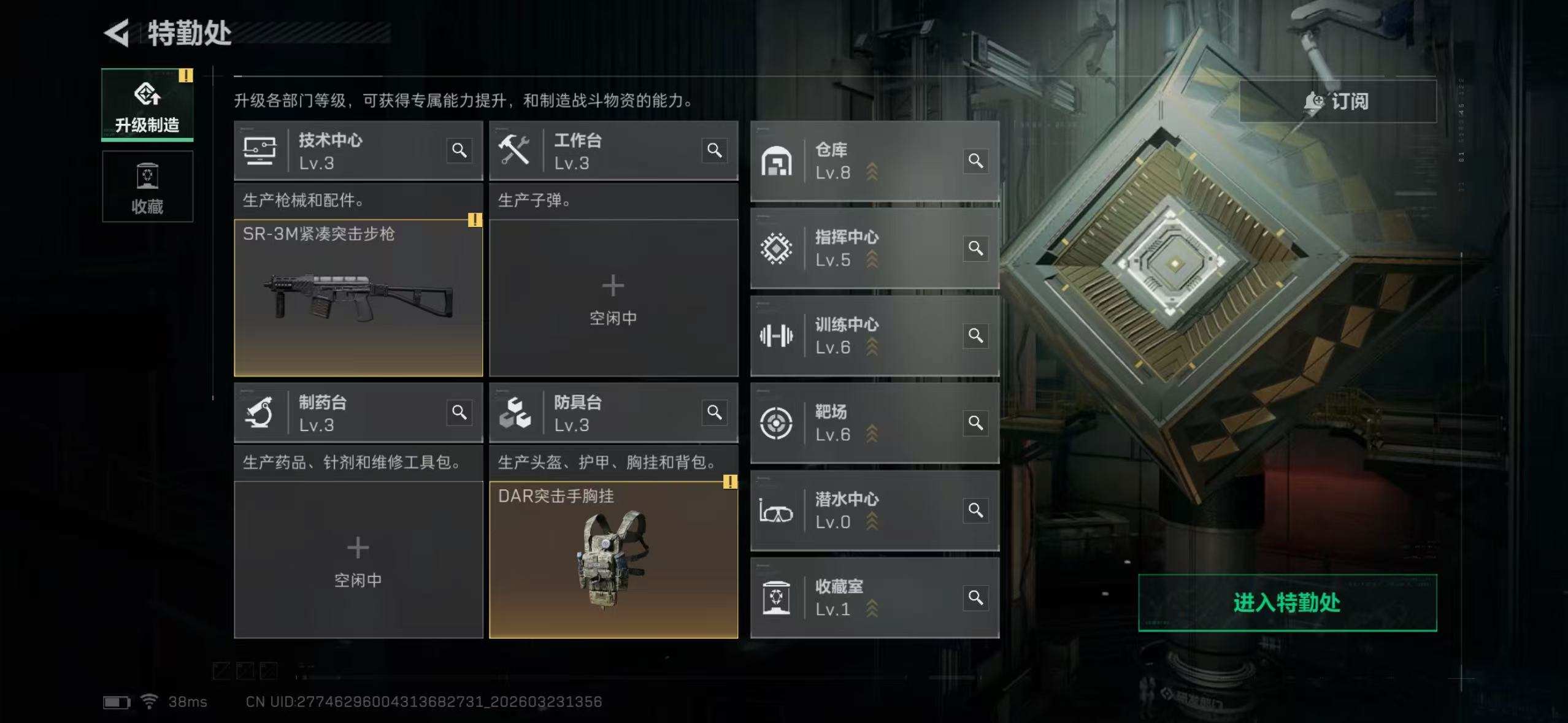
Task: Click the 订阅 subscribe button
Action: click(1337, 101)
